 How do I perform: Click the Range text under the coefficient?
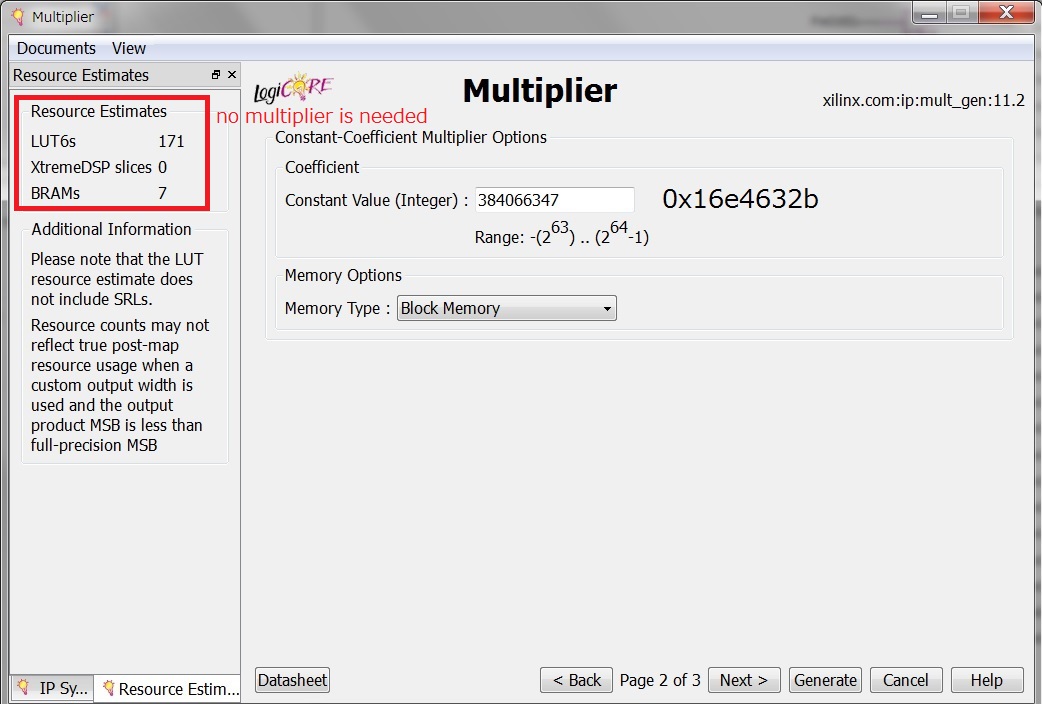(562, 233)
